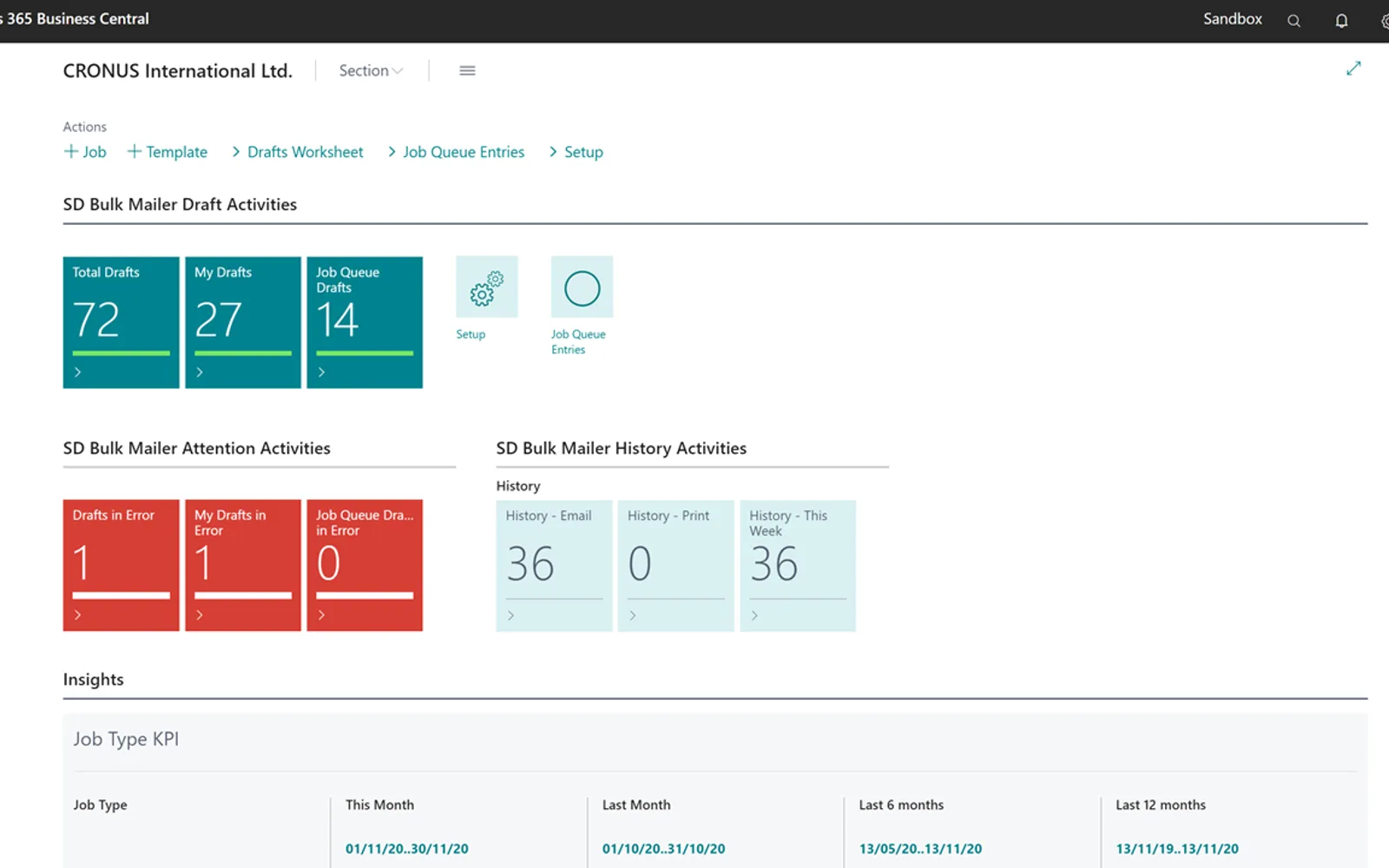1389x868 pixels.
Task: Open Drafts Worksheet action
Action: pyautogui.click(x=297, y=152)
